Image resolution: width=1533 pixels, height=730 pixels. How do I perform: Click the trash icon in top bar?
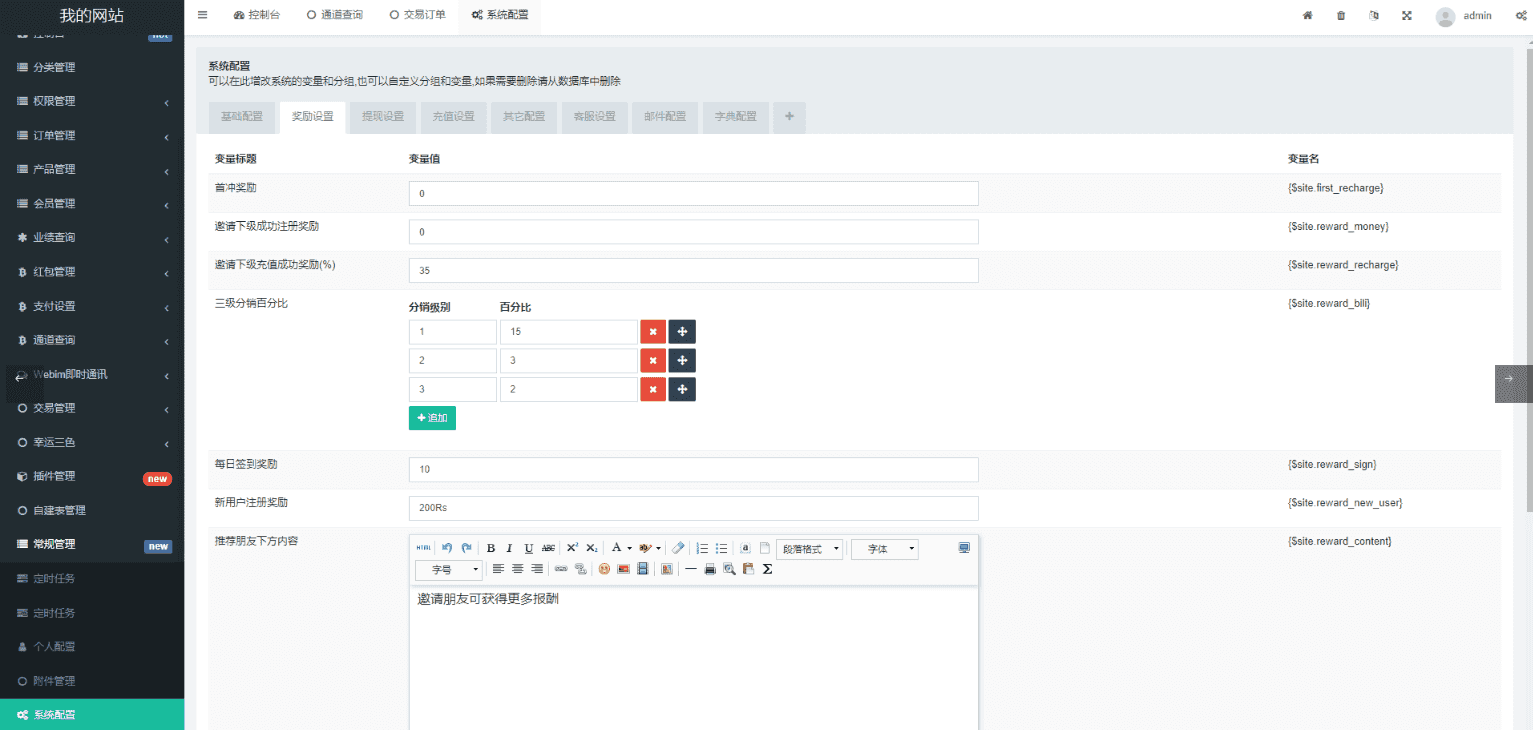1341,15
